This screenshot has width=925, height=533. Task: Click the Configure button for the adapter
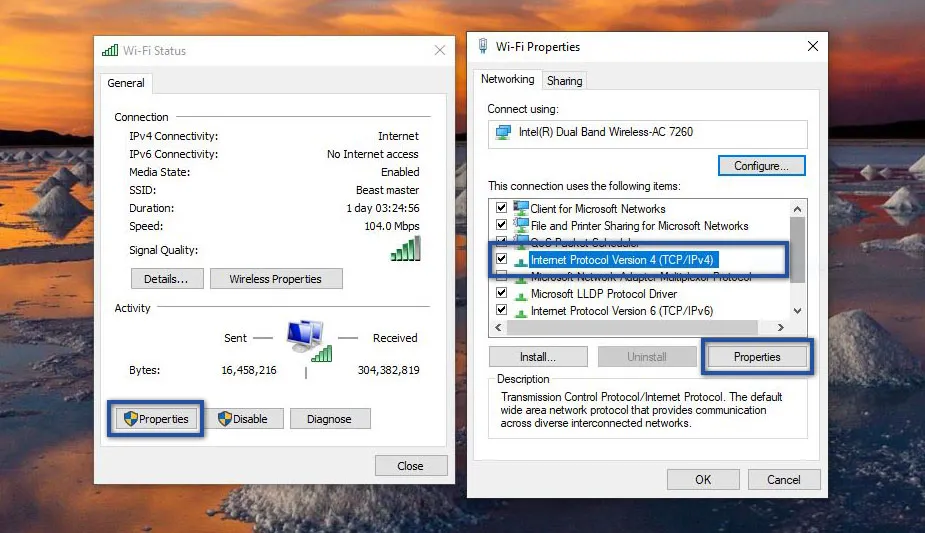[762, 166]
